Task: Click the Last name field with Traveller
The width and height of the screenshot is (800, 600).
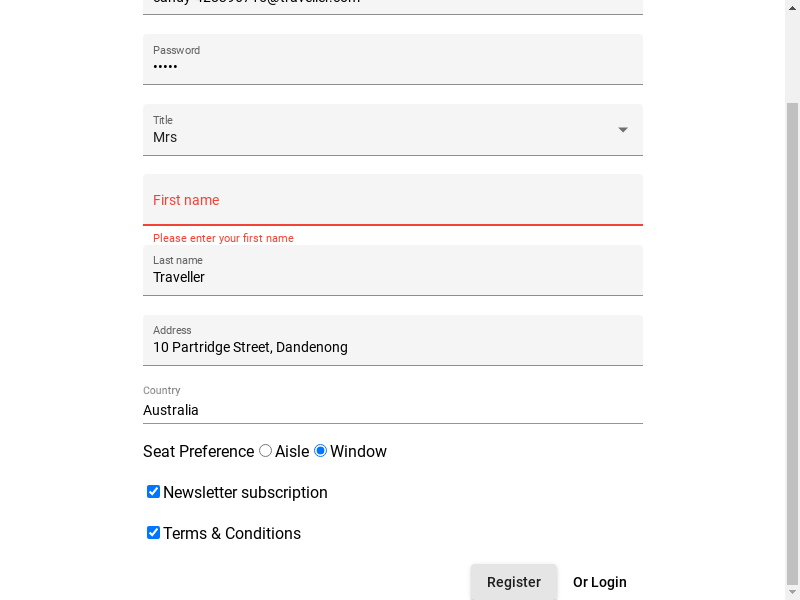Action: pyautogui.click(x=392, y=276)
